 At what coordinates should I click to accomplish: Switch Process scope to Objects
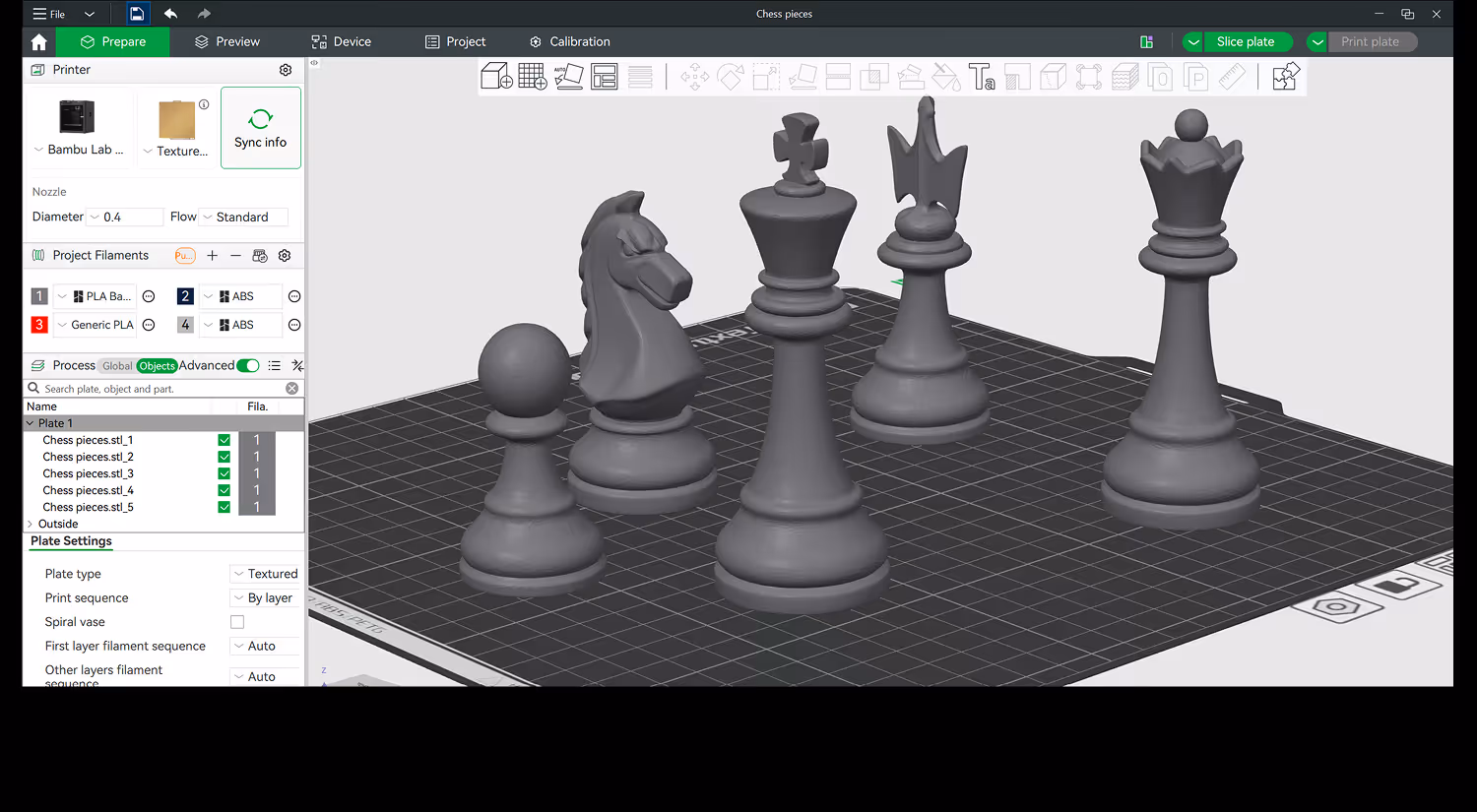click(x=157, y=366)
